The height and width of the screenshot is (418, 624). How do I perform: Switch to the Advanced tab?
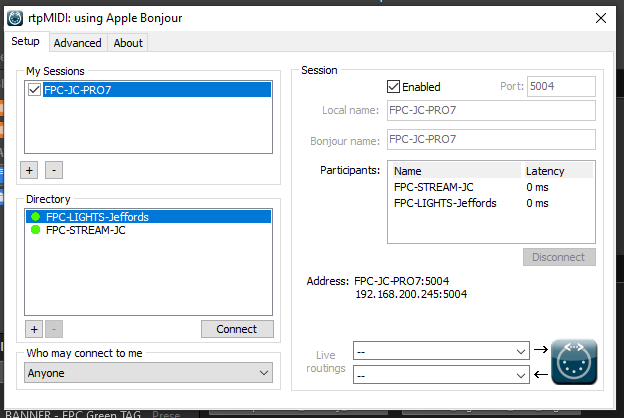[78, 43]
